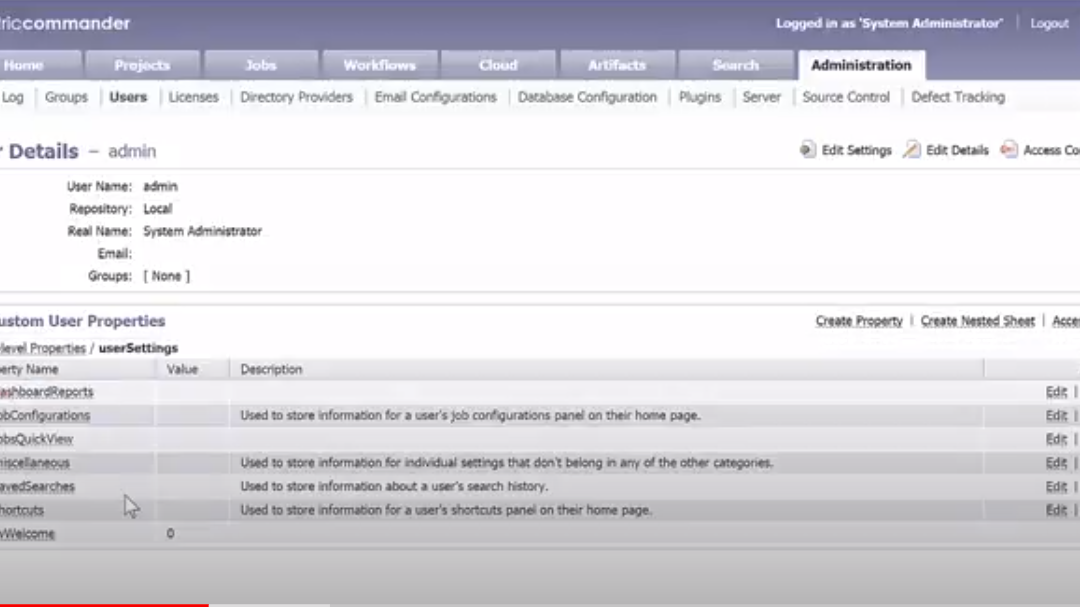Screen dimensions: 1080x607
Task: Edit the savedSearches row
Action: (x=1056, y=486)
